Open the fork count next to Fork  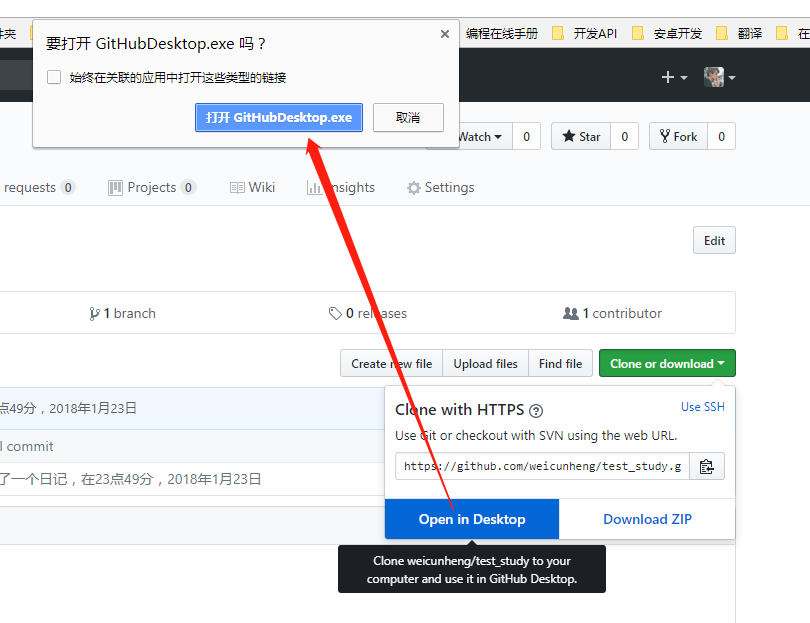721,137
